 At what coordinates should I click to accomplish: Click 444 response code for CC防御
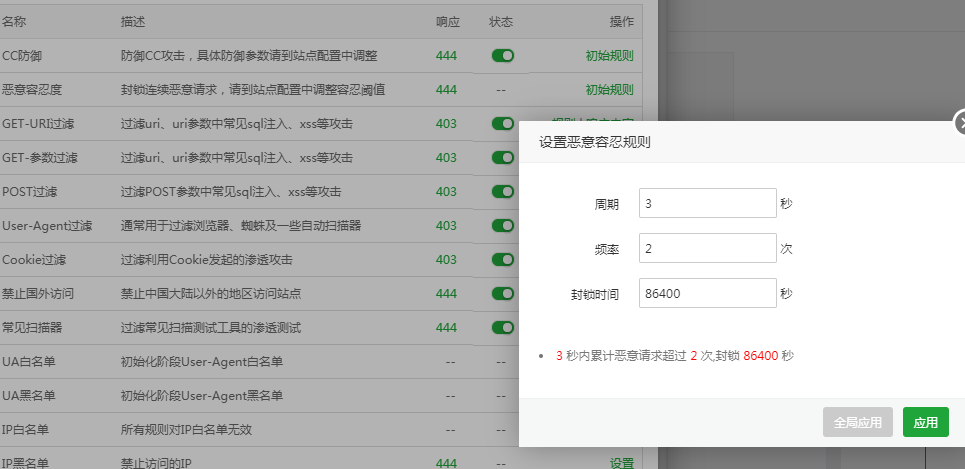pos(446,56)
